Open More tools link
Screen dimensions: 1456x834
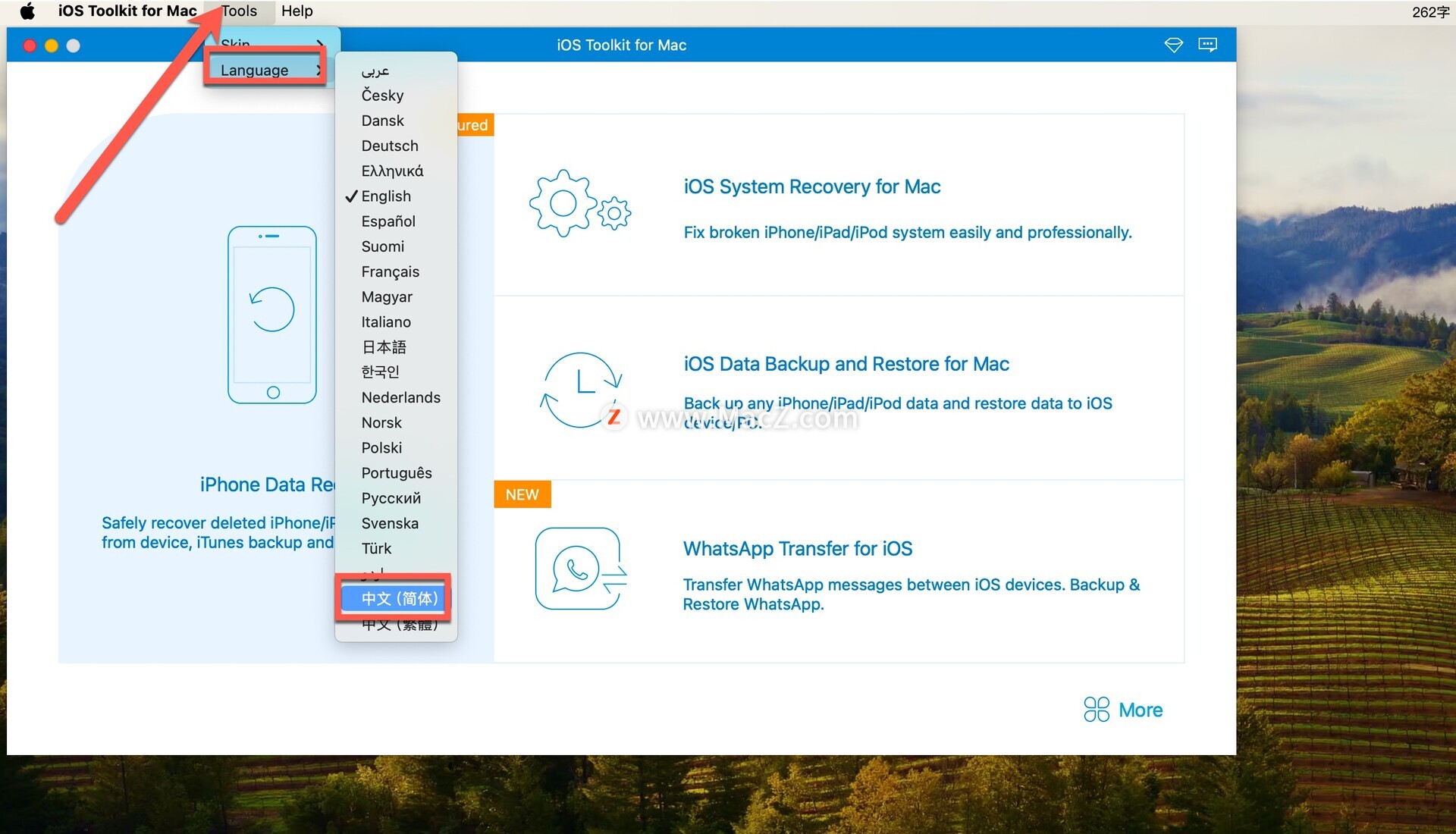click(x=1141, y=710)
